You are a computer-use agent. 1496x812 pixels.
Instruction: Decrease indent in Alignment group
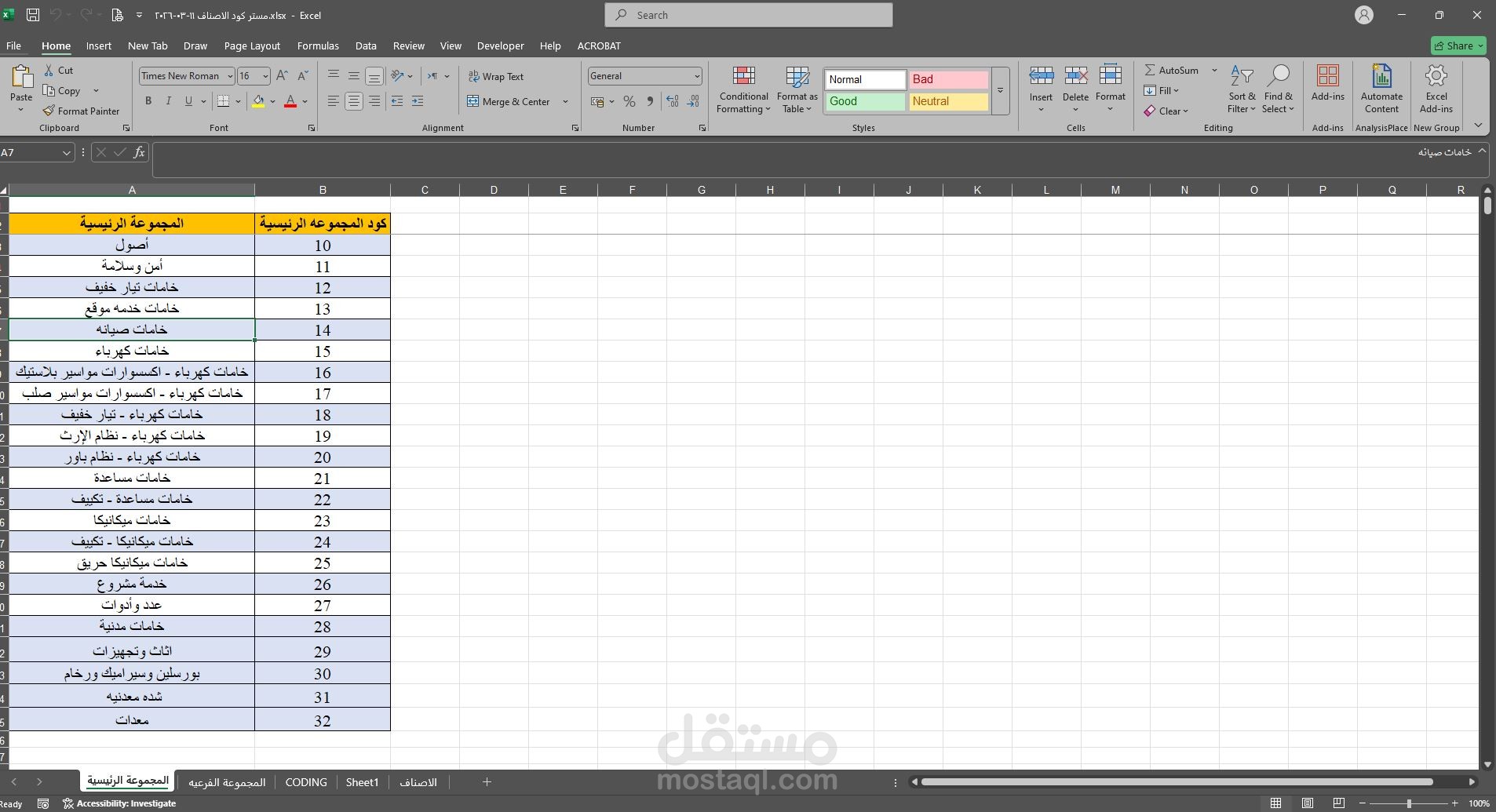(396, 101)
